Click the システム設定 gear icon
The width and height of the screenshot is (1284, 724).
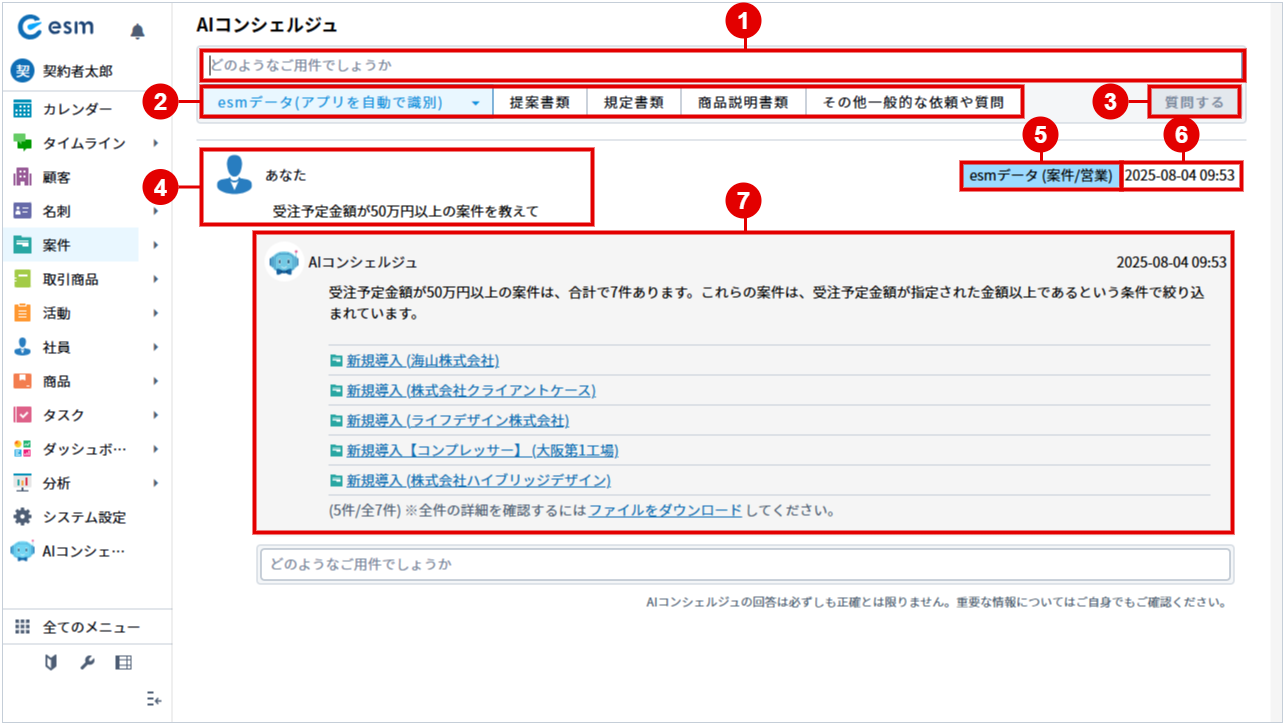[x=23, y=517]
